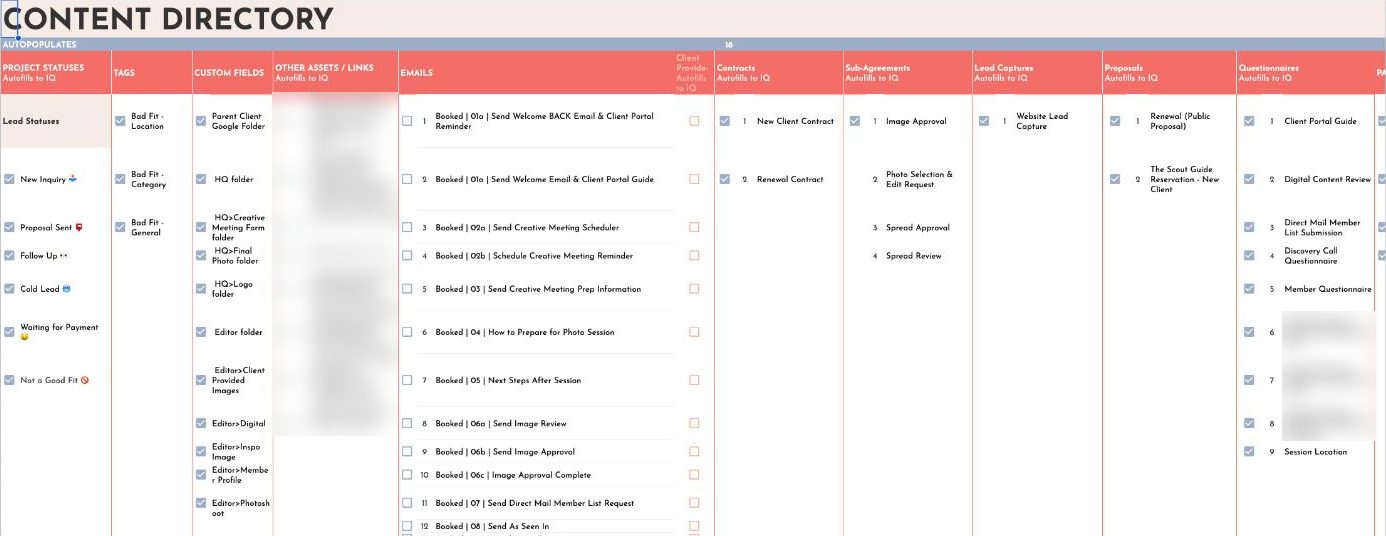
Task: Click the Spread Approval cell
Action: click(918, 227)
